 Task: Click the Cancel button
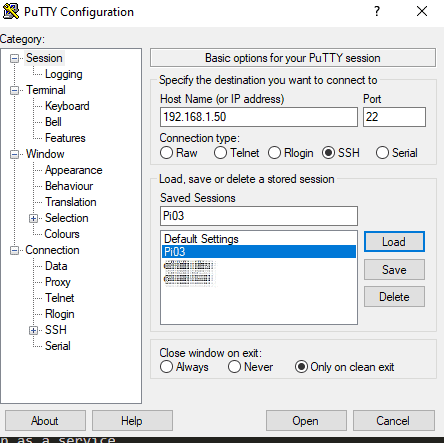coord(394,421)
